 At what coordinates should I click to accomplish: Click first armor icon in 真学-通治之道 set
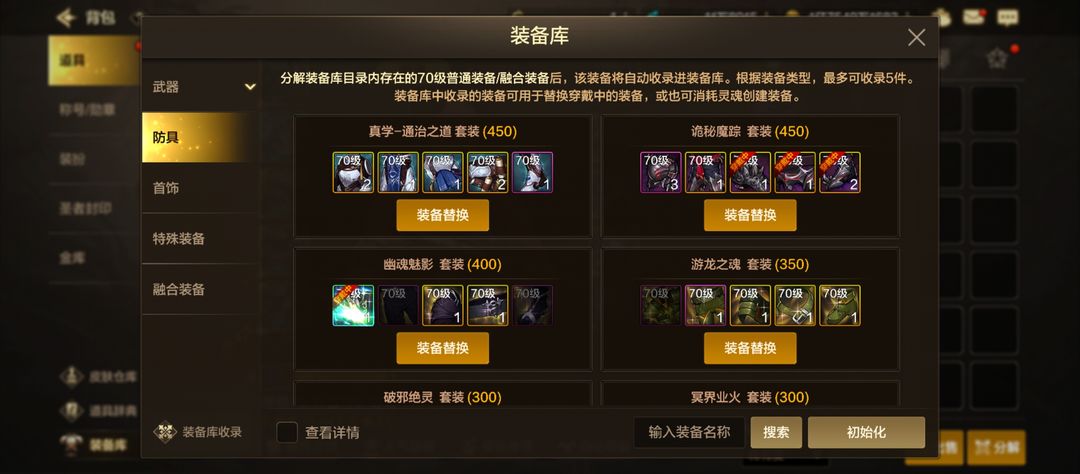click(353, 172)
